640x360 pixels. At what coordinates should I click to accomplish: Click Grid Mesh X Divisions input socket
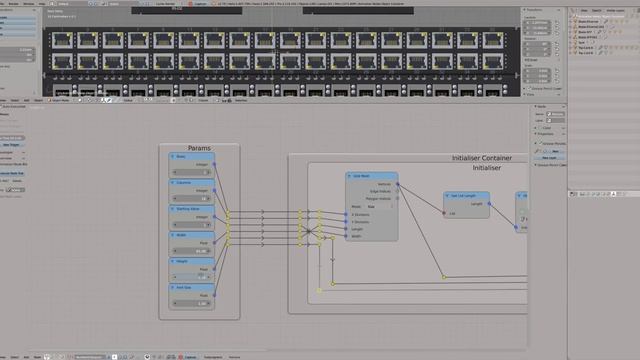(x=346, y=214)
